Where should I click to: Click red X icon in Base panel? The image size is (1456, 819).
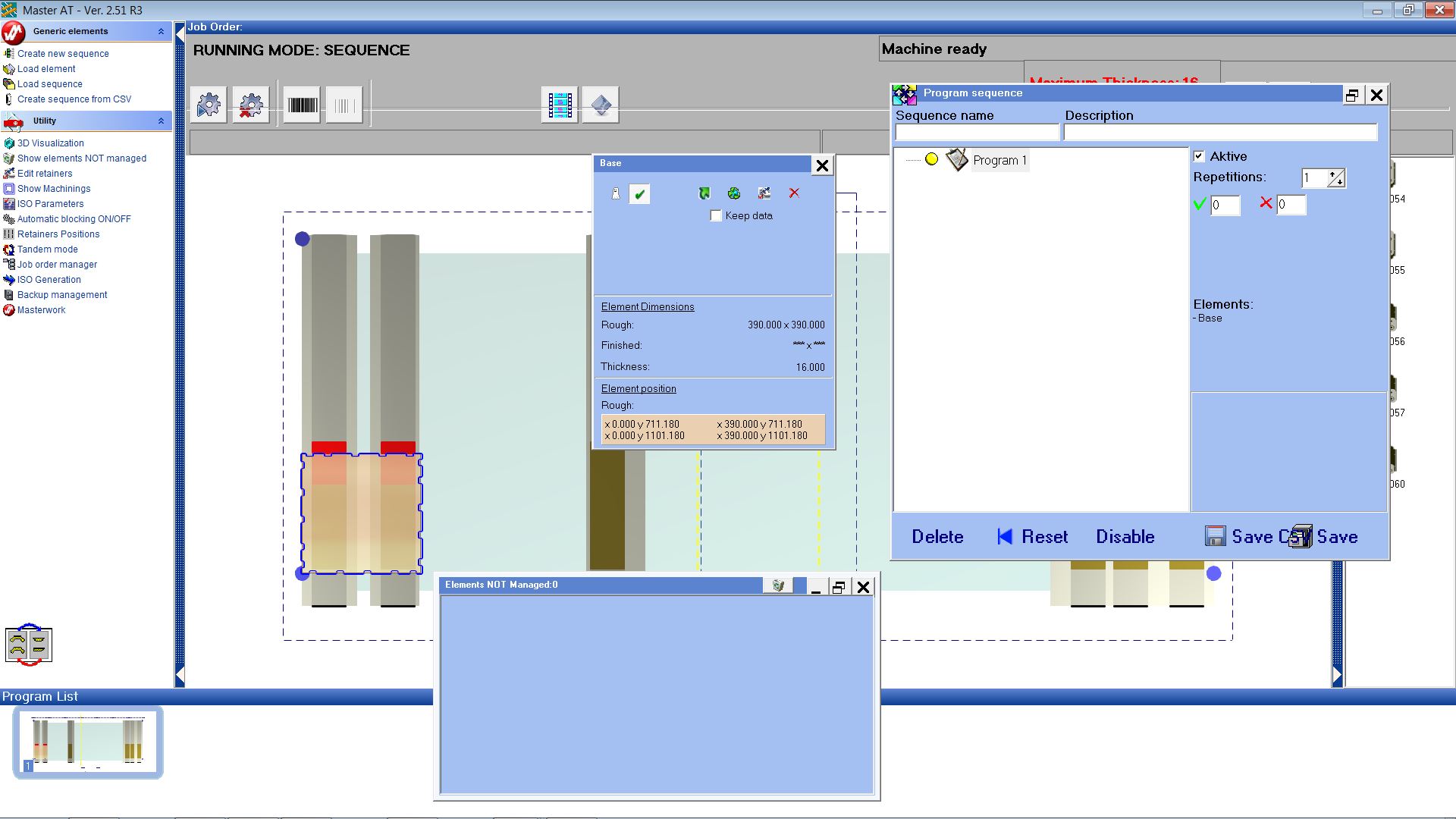click(794, 193)
